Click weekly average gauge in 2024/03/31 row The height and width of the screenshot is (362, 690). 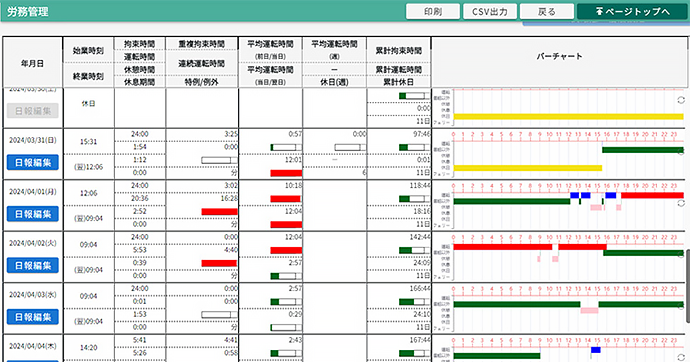coord(350,147)
